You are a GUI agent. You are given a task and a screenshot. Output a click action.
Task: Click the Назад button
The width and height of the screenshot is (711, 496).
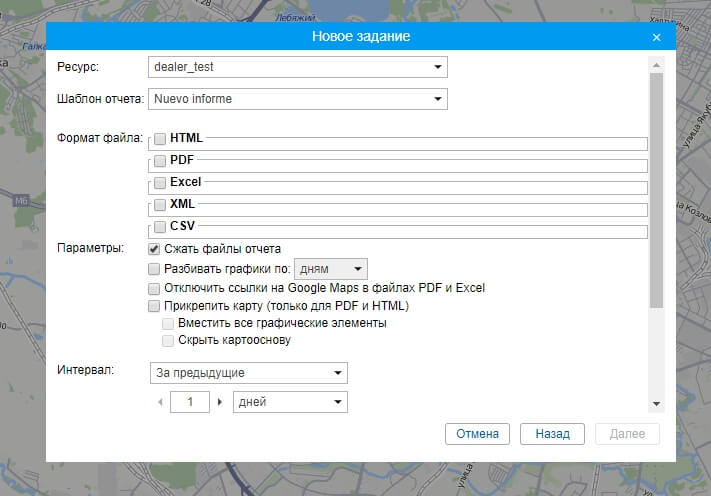552,434
